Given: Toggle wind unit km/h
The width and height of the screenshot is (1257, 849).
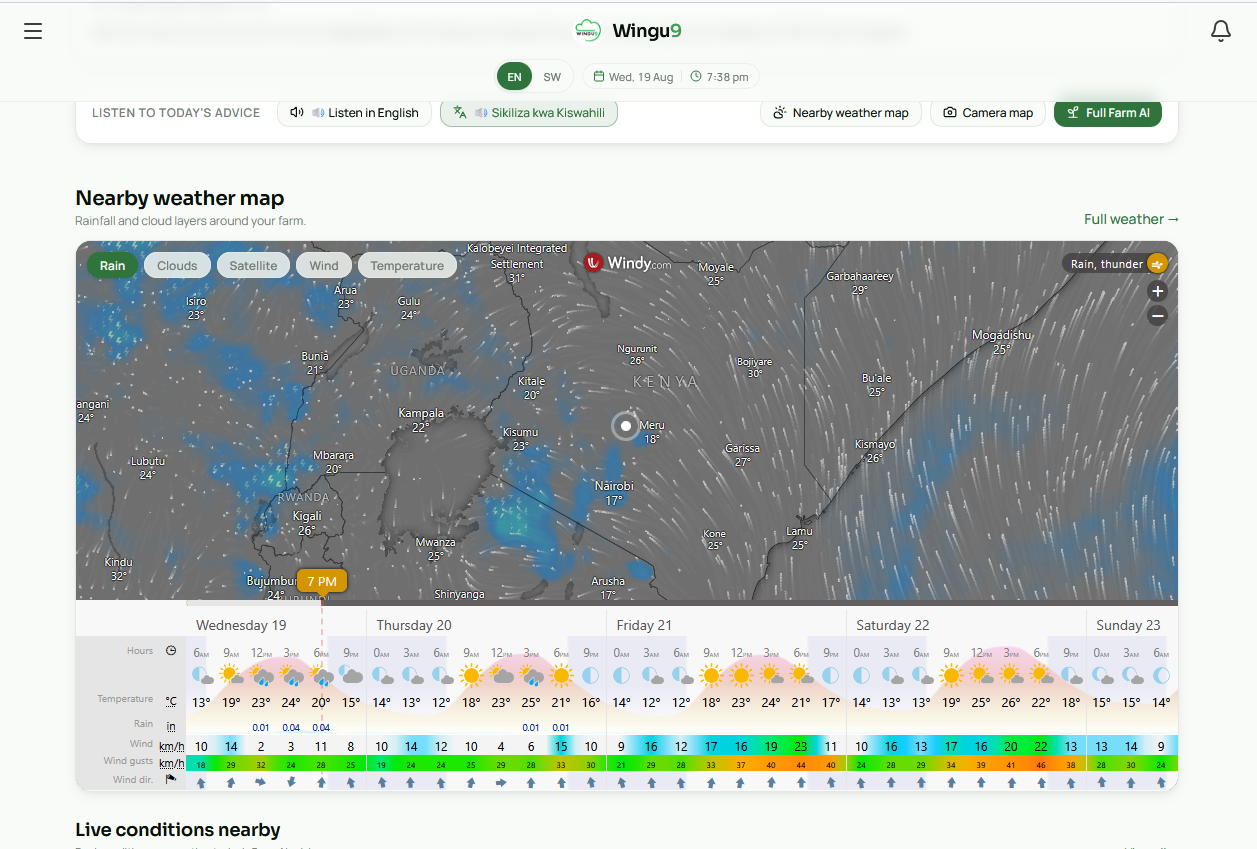Looking at the screenshot, I should (171, 745).
